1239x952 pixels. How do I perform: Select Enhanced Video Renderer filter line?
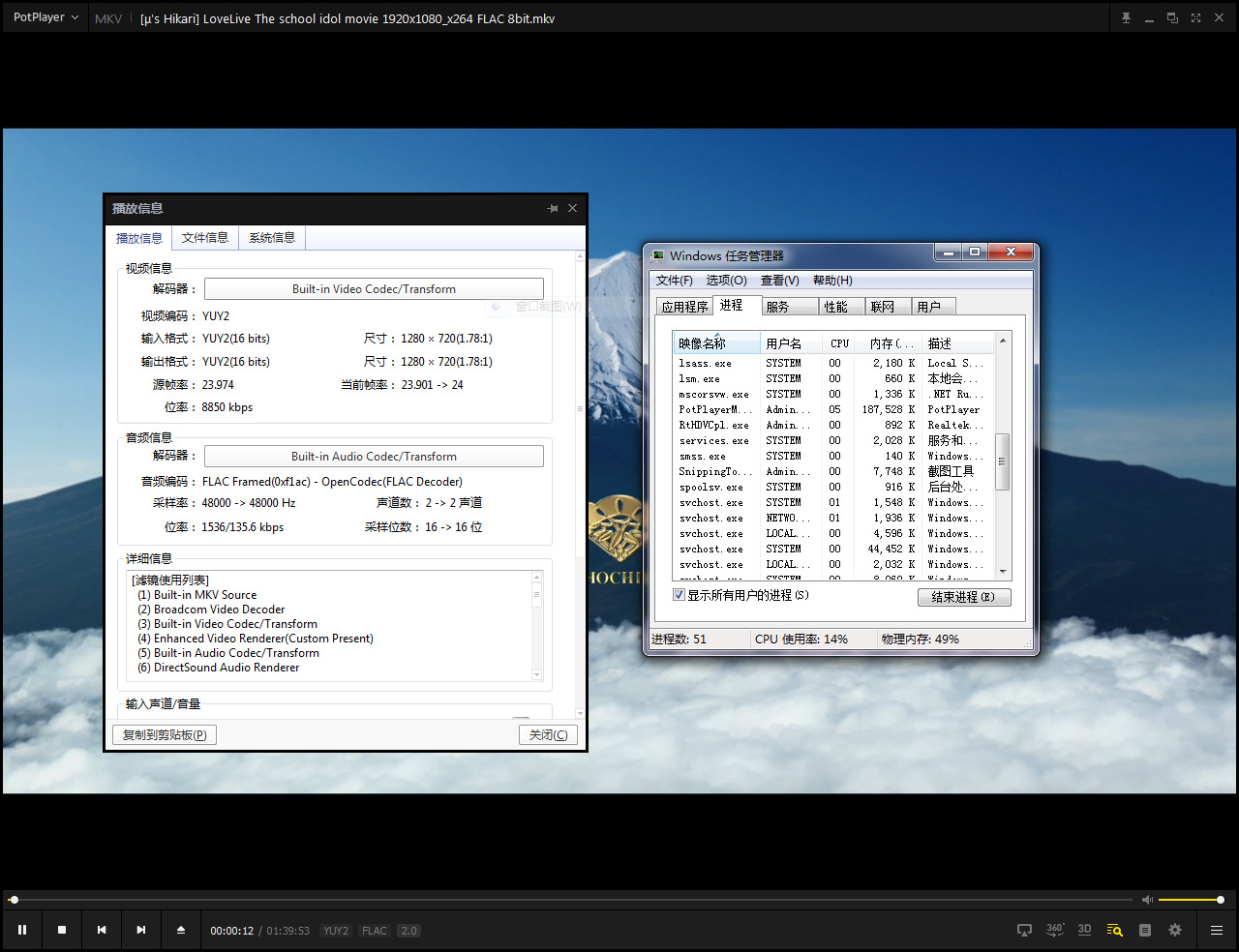[256, 639]
